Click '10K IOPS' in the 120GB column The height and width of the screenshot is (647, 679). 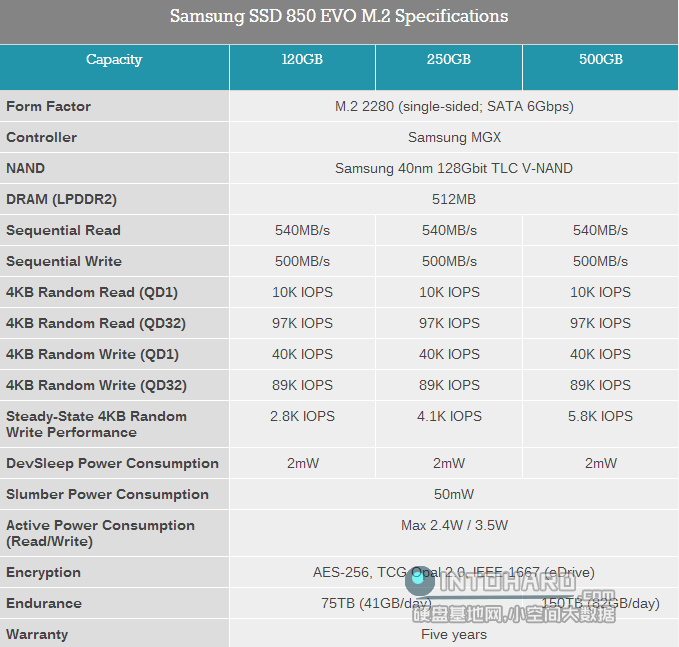(x=302, y=292)
